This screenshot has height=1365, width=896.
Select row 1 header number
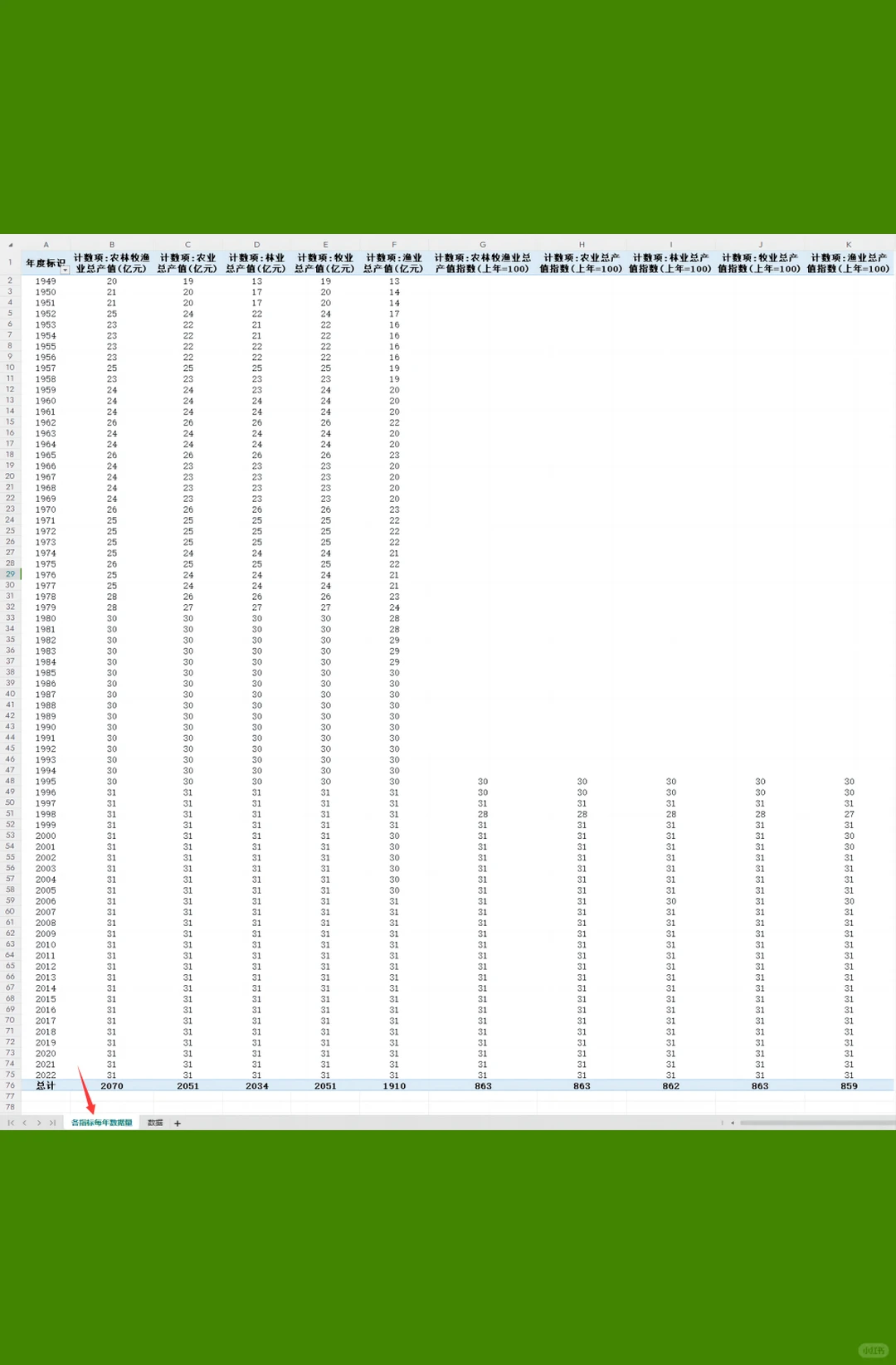[10, 262]
